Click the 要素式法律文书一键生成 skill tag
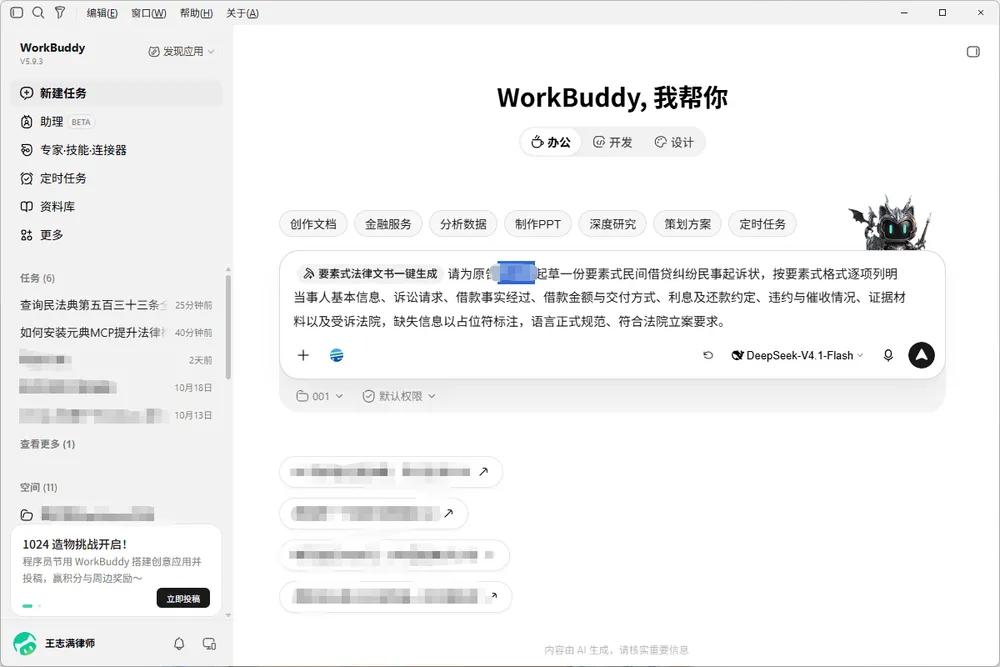This screenshot has height=667, width=1000. 370,274
